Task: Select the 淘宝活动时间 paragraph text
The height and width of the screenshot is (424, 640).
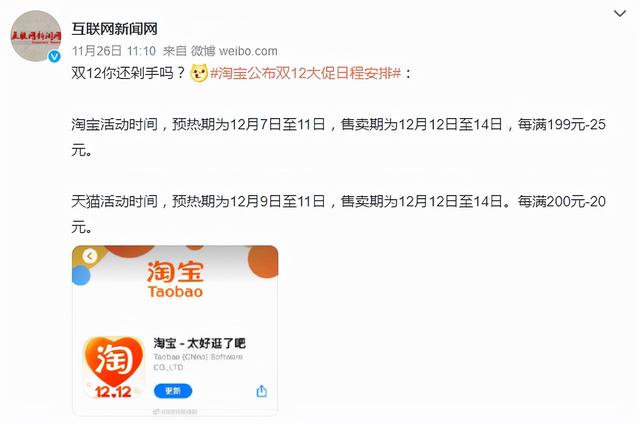Action: pyautogui.click(x=338, y=137)
